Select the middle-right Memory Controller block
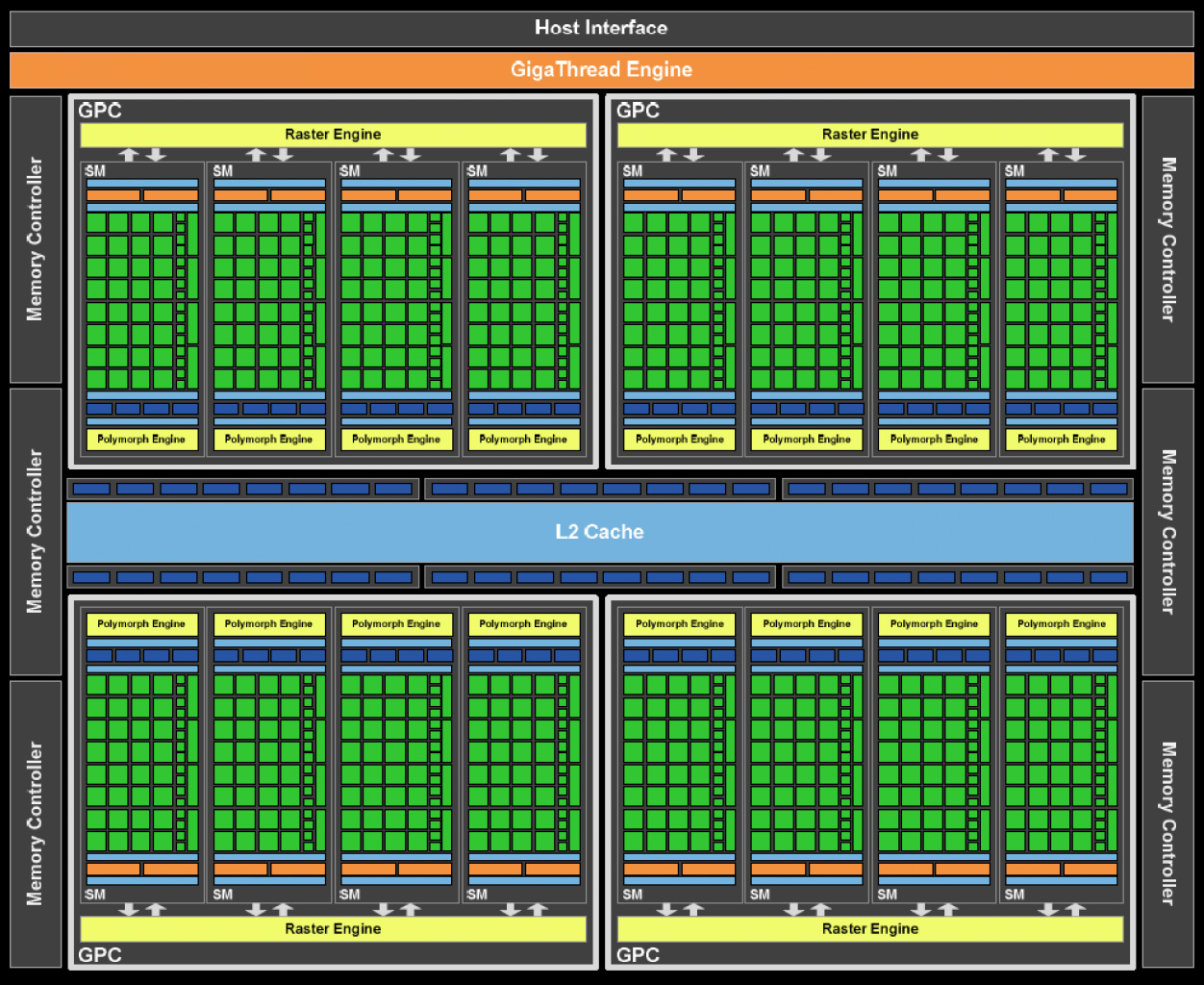Image resolution: width=1204 pixels, height=985 pixels. [1168, 532]
